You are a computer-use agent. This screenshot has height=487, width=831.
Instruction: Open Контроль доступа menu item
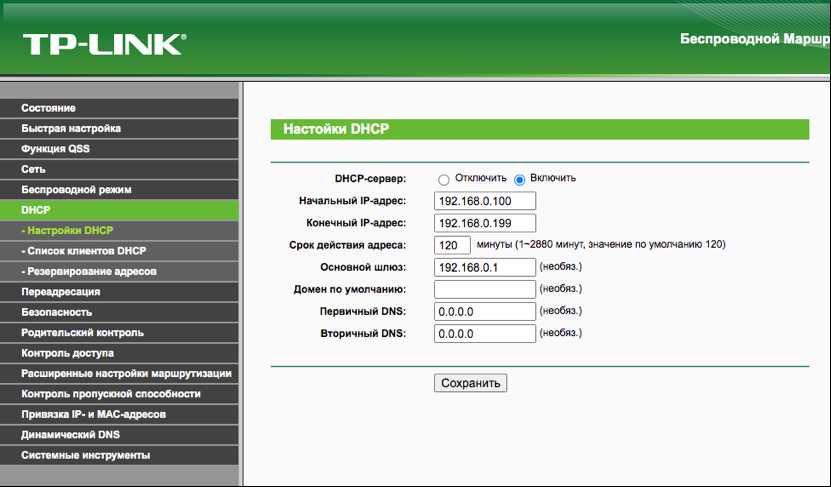pyautogui.click(x=119, y=353)
